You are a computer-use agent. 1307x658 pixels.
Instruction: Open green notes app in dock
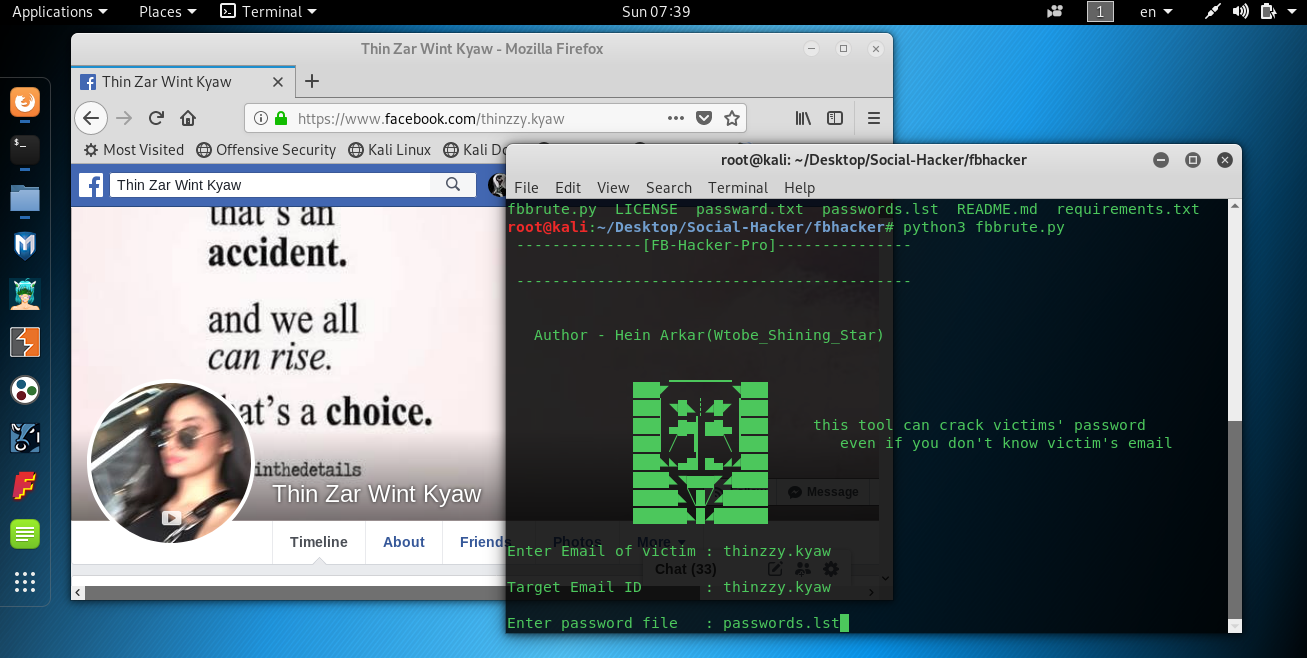click(25, 534)
